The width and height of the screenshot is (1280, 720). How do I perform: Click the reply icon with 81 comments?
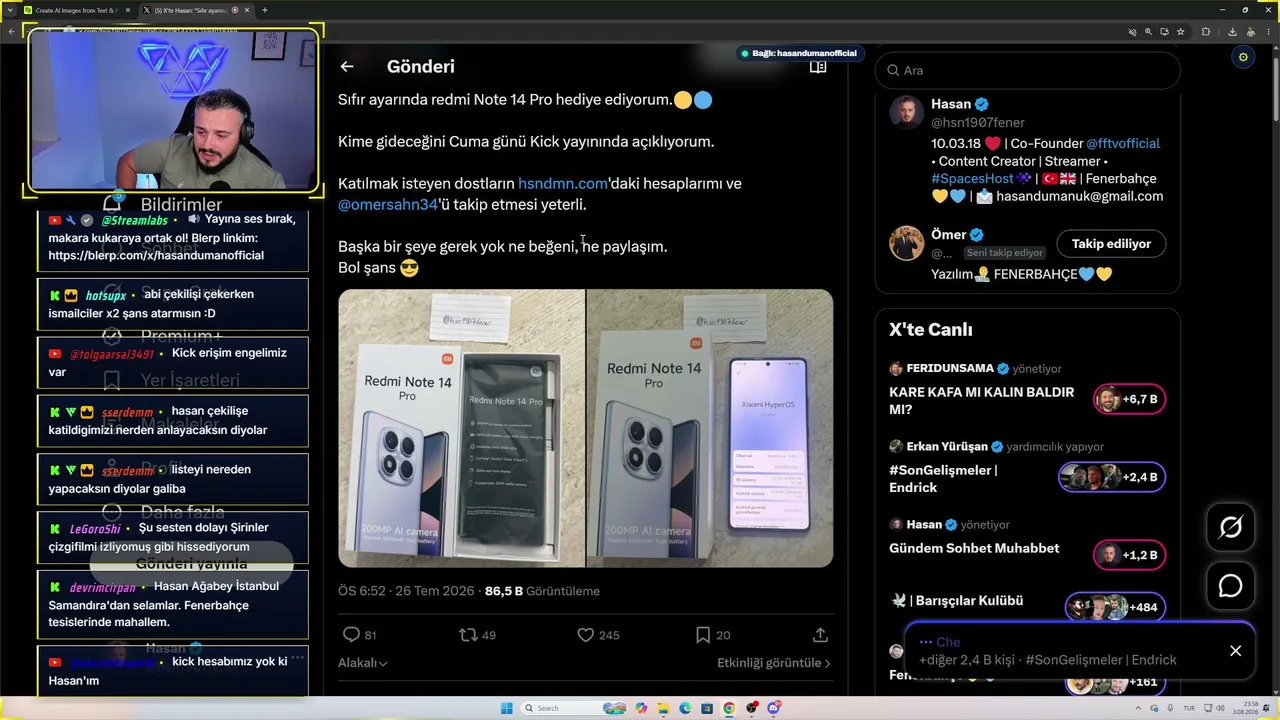[351, 635]
